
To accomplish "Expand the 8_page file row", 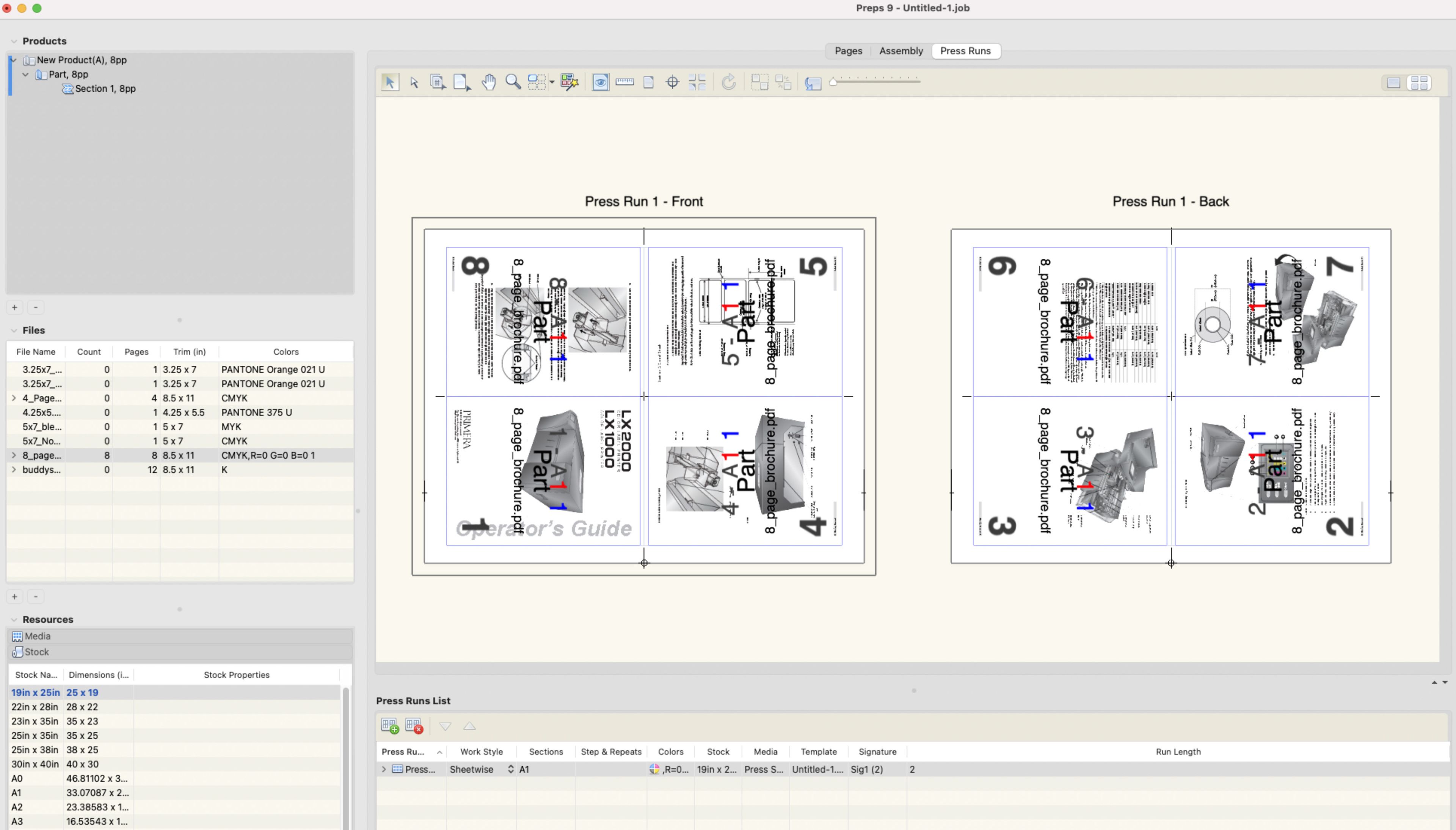I will (x=14, y=456).
